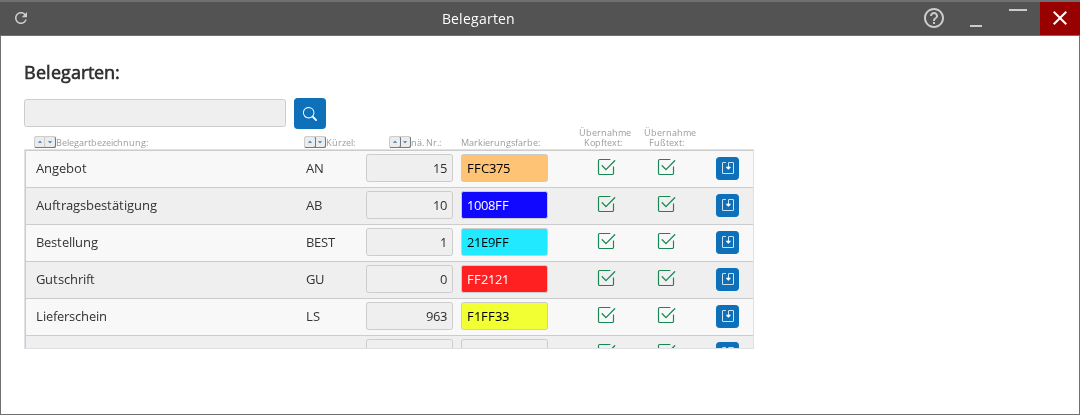Open the FFC375 orange color field
This screenshot has height=415, width=1080.
point(504,169)
